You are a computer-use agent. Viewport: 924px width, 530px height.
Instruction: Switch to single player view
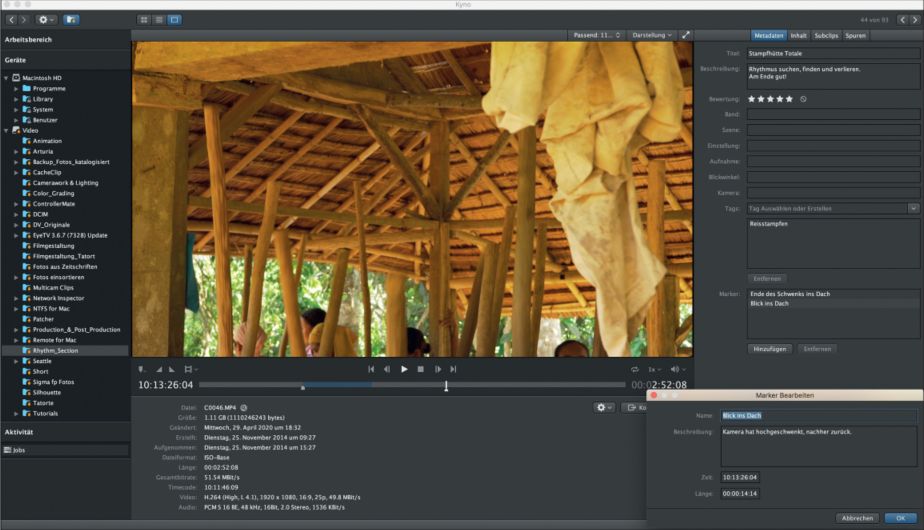[174, 20]
